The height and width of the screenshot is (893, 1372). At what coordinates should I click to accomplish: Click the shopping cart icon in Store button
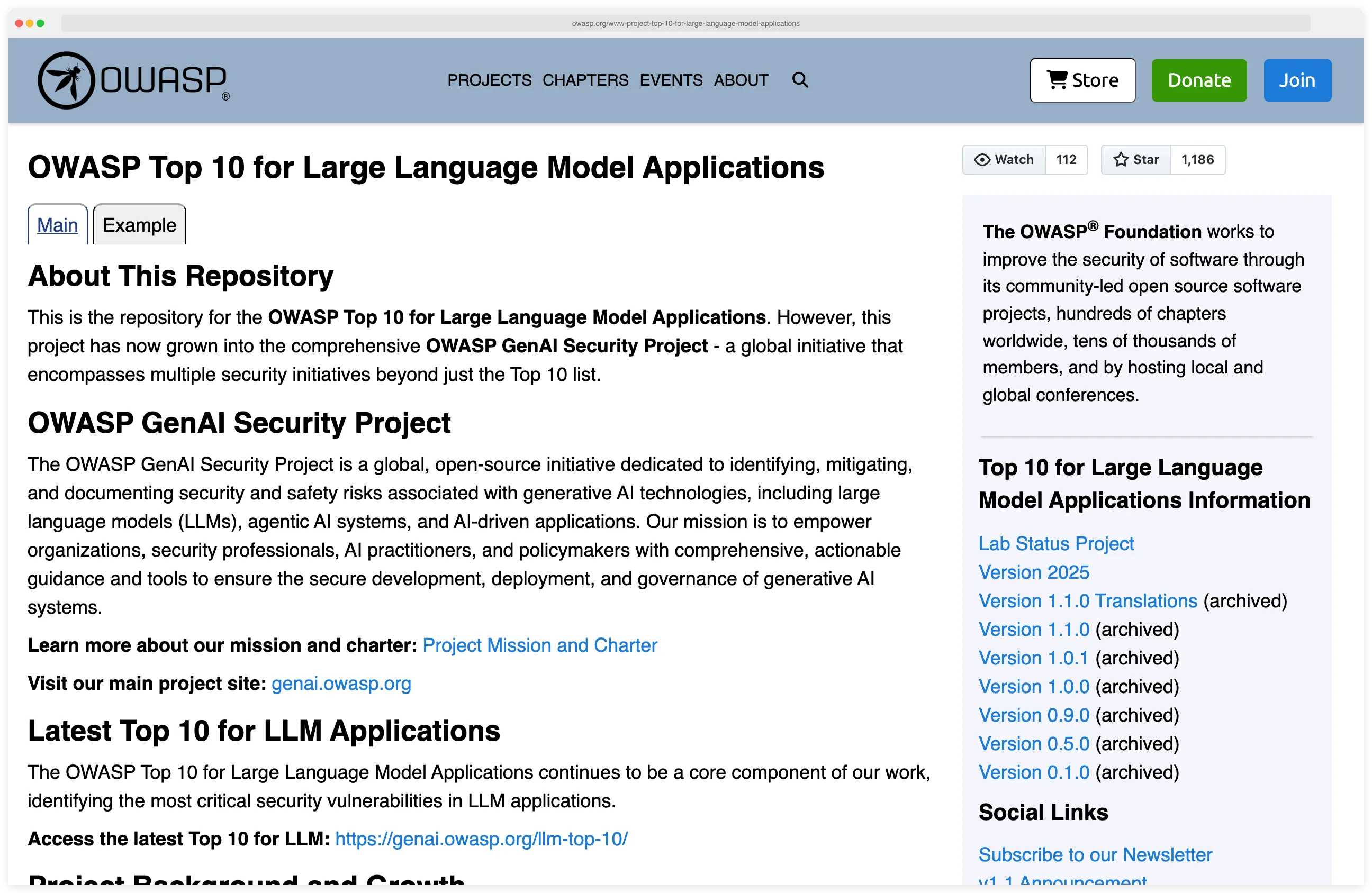click(x=1057, y=80)
